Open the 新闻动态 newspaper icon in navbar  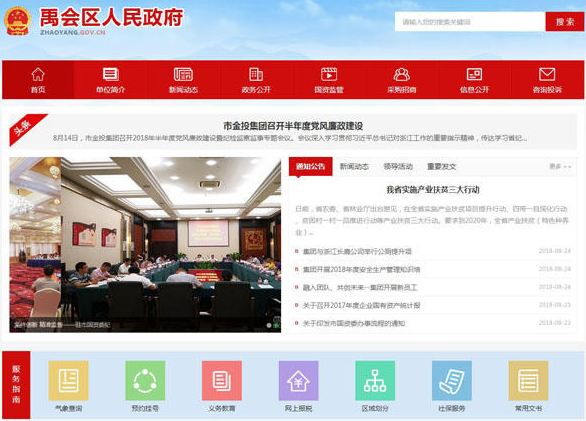click(183, 74)
